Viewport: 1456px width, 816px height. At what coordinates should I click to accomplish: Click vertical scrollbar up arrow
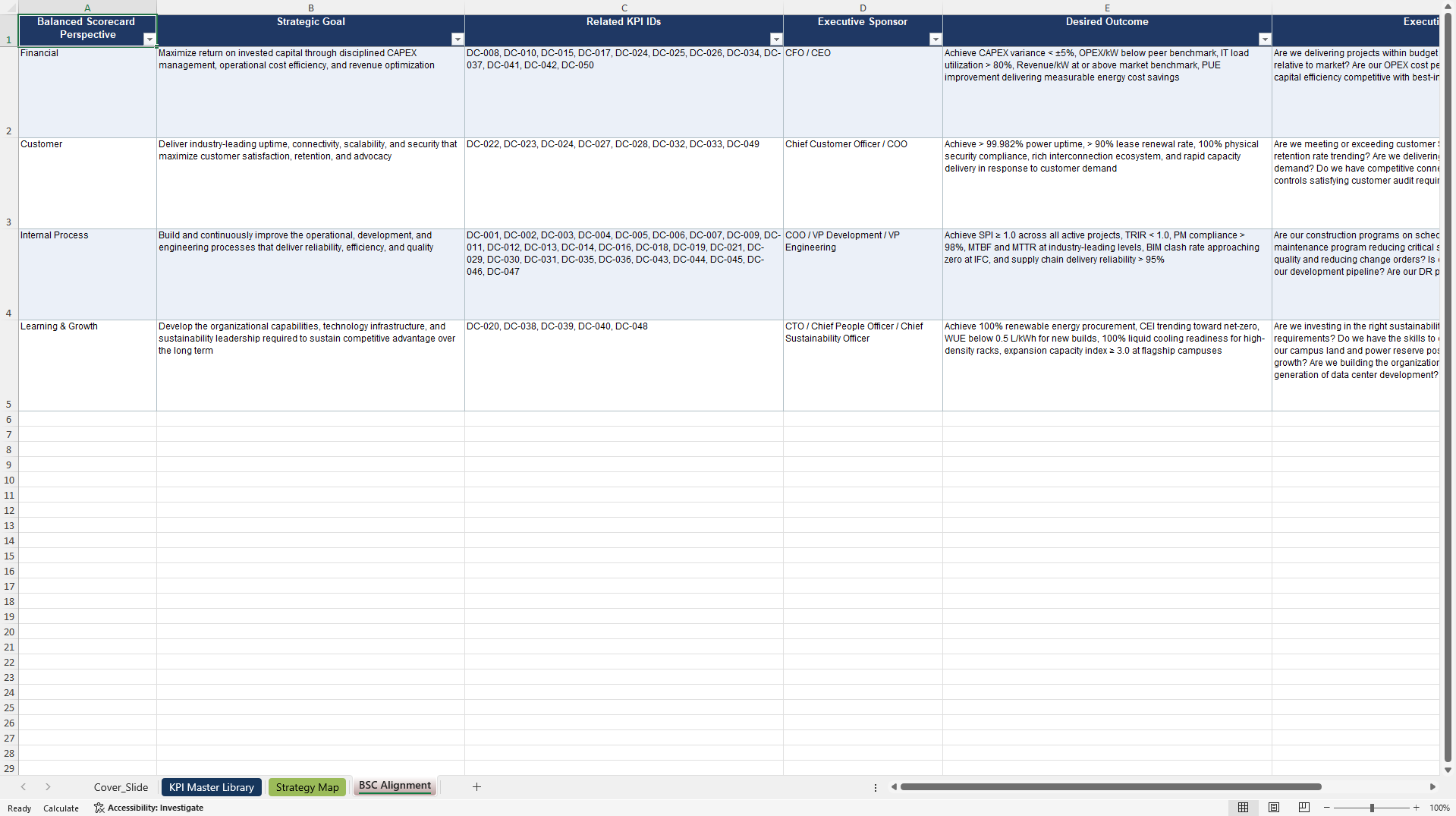pos(1448,6)
